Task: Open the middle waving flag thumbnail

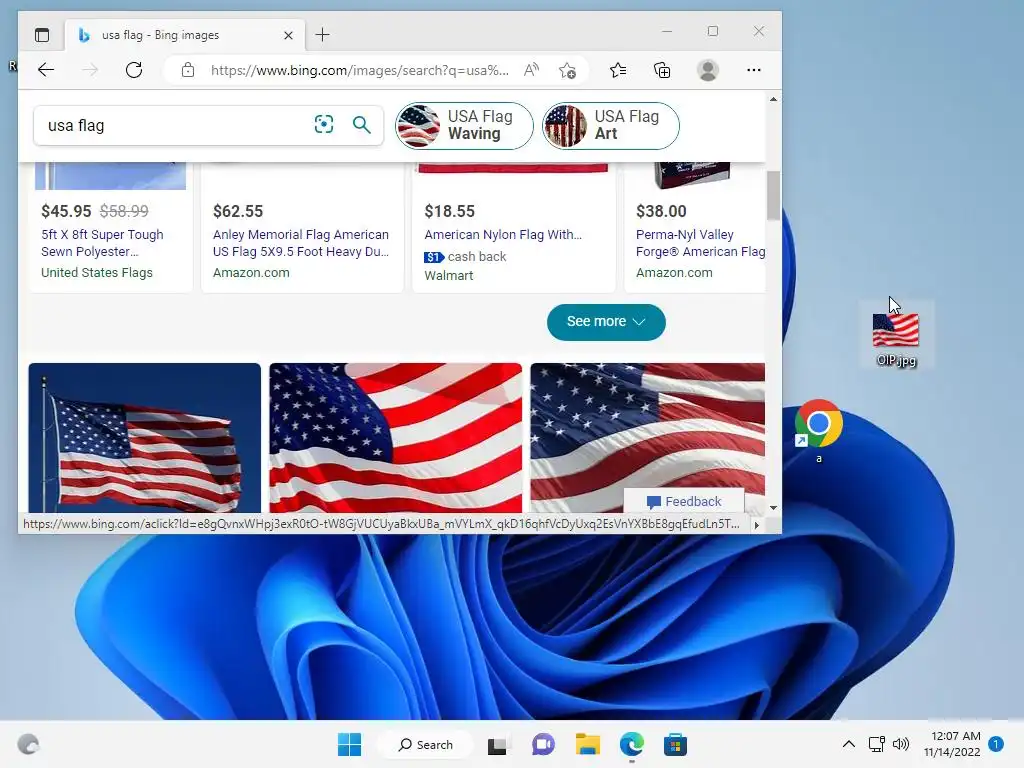Action: [396, 438]
